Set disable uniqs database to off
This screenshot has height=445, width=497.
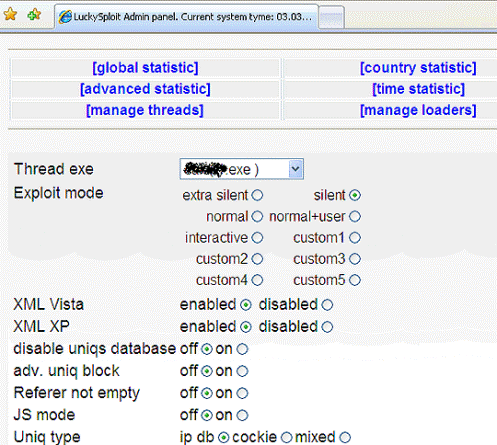[x=207, y=349]
